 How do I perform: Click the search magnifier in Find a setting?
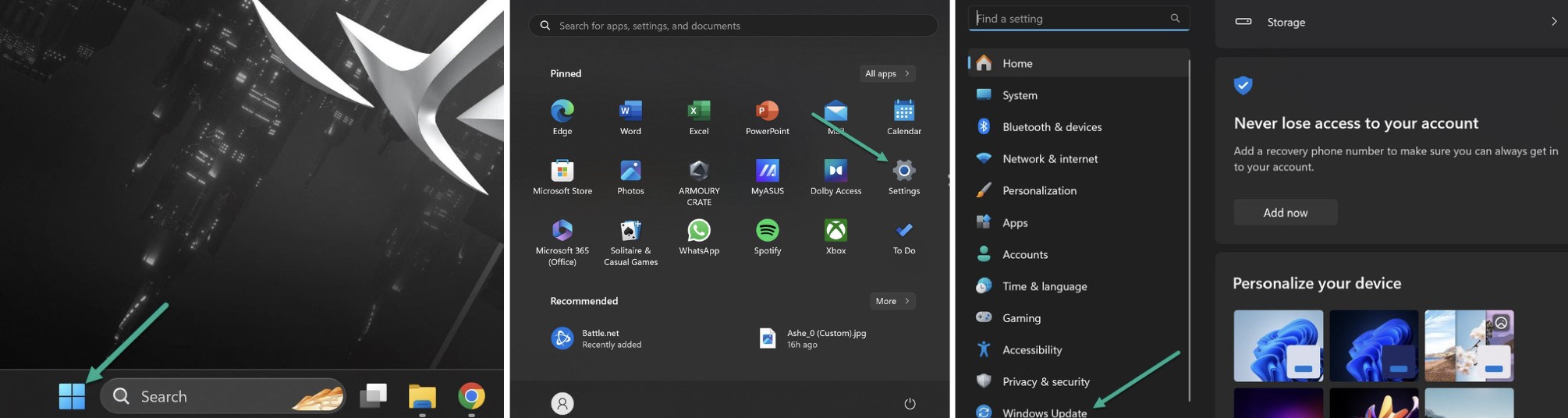point(1175,18)
